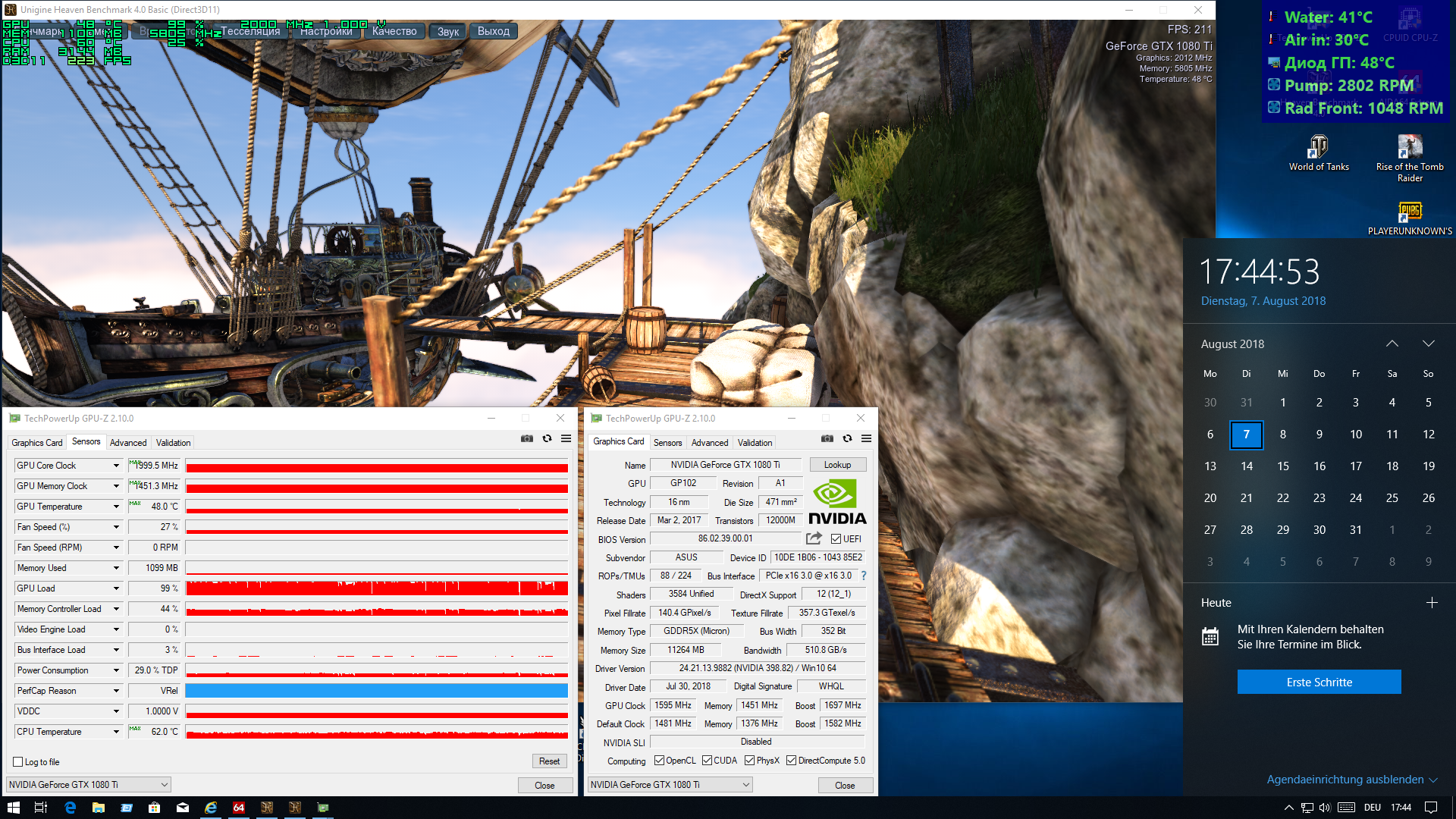Open Windows Start menu

click(x=13, y=808)
